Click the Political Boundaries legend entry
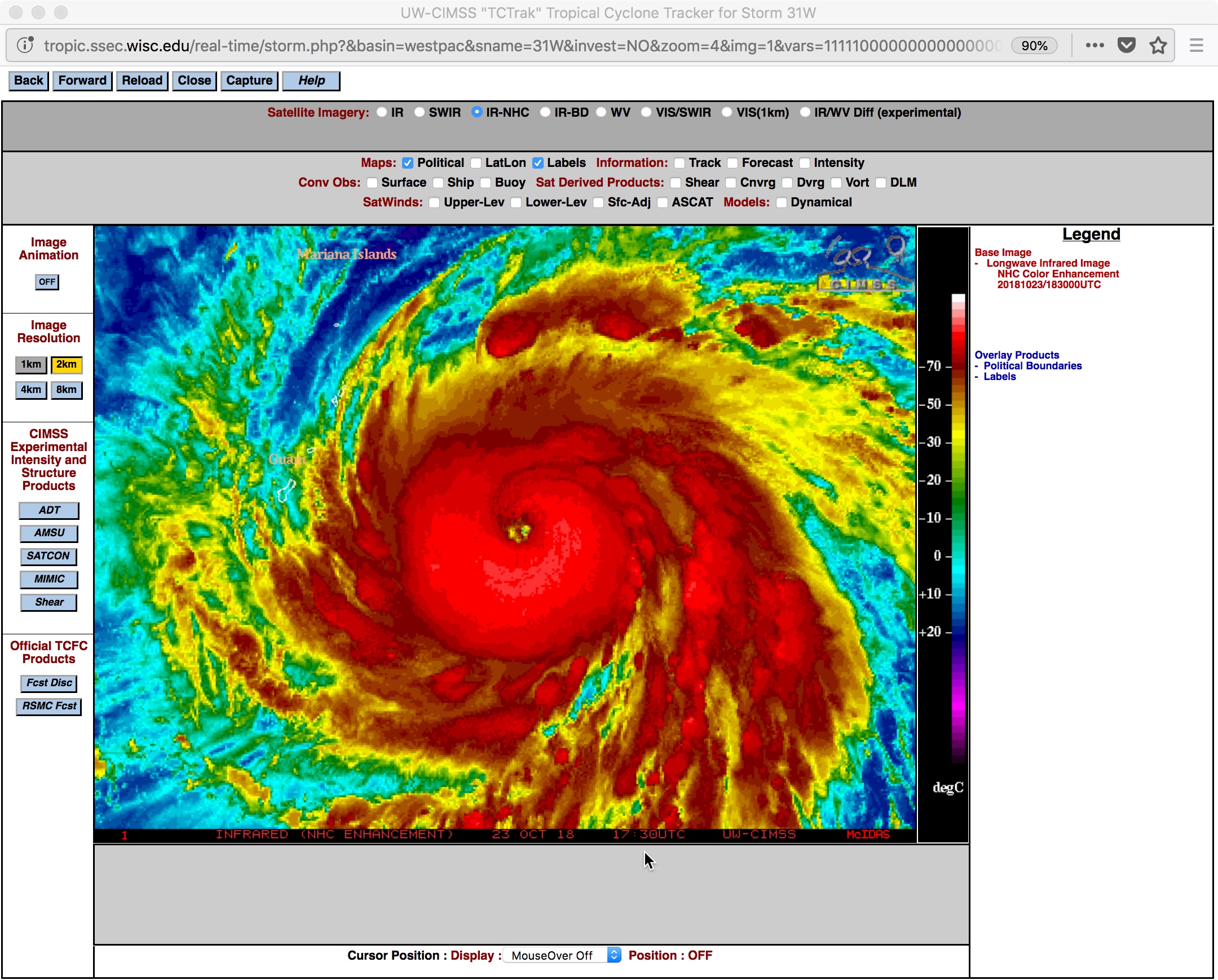The image size is (1218, 980). pos(1032,366)
